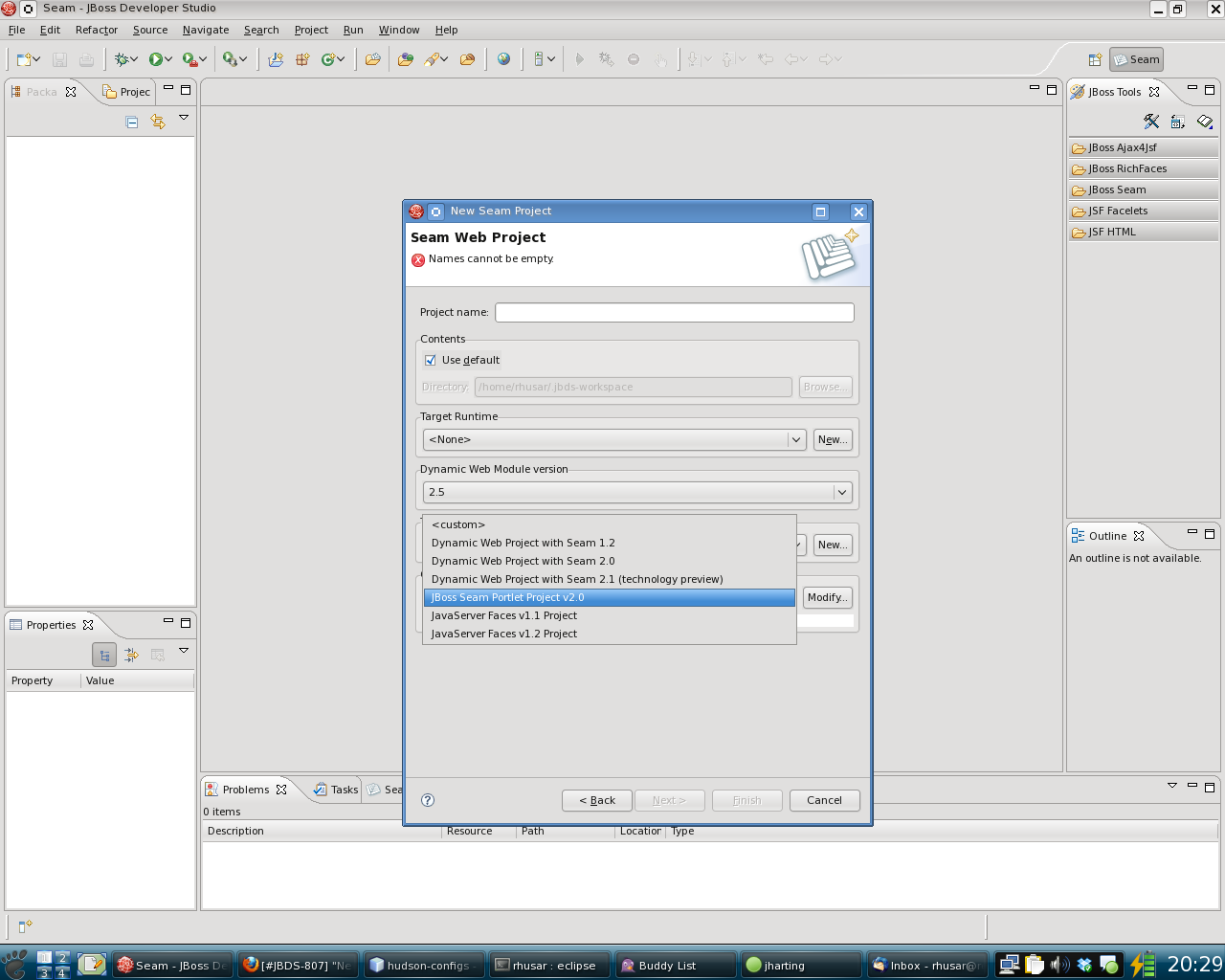Image resolution: width=1225 pixels, height=980 pixels.
Task: Select JBoss Seam Portlet Project v2.0 option
Action: [x=609, y=597]
